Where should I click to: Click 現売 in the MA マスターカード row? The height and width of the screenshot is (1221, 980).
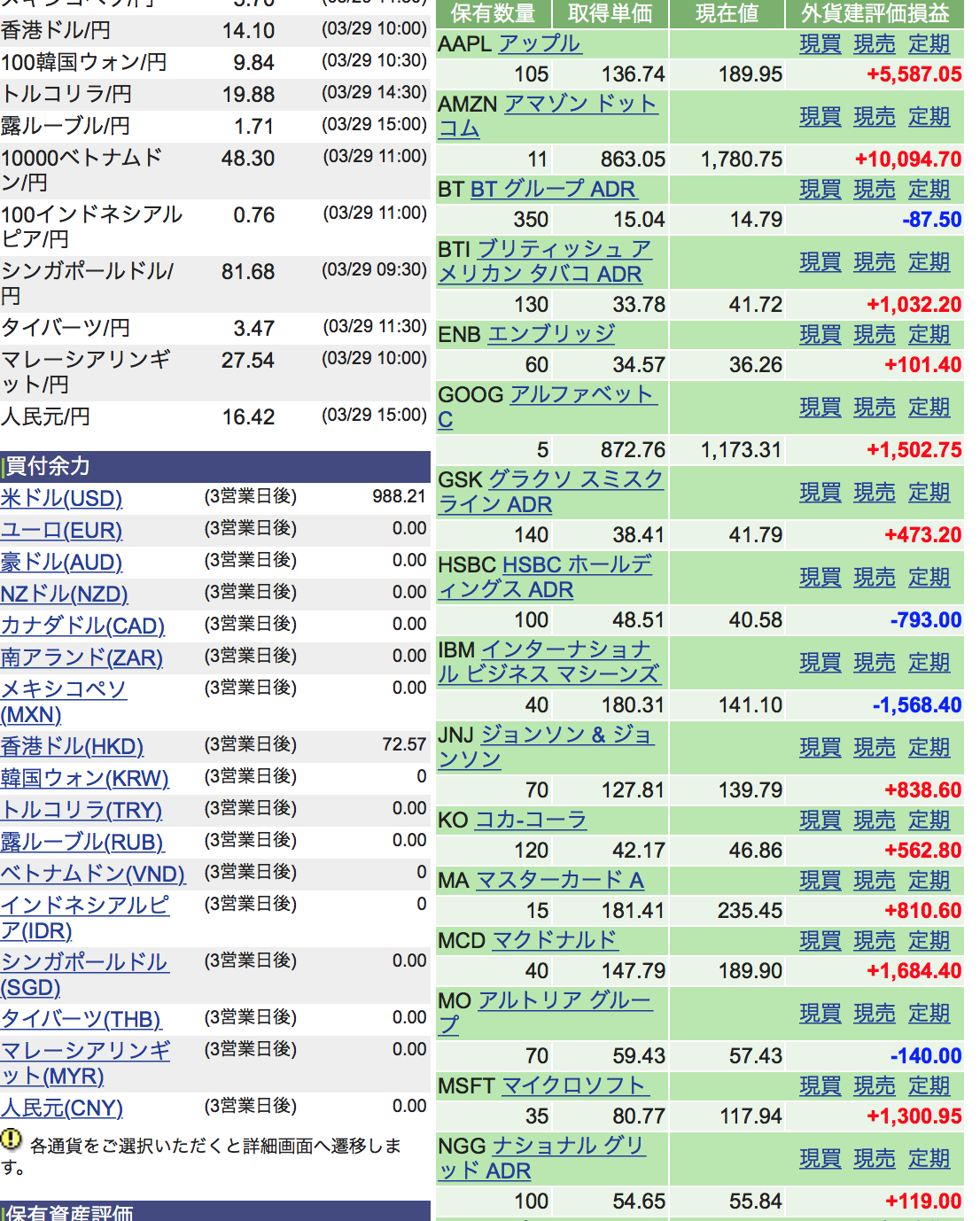tap(875, 880)
